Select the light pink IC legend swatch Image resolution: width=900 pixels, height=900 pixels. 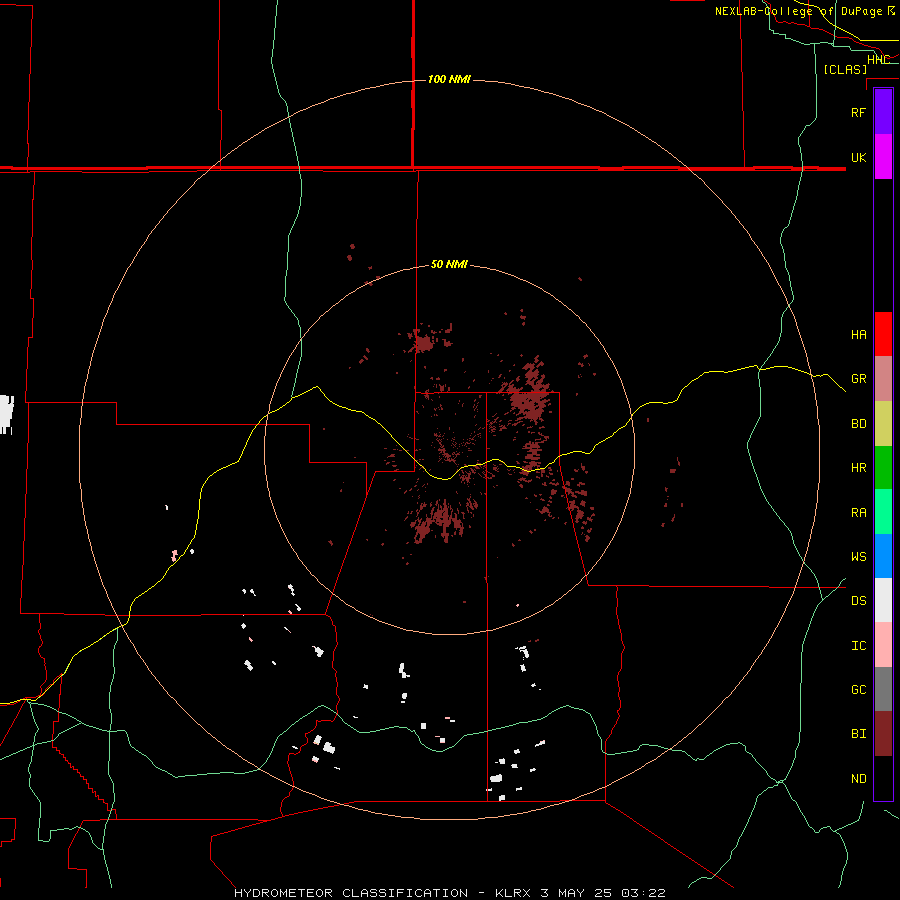(883, 645)
